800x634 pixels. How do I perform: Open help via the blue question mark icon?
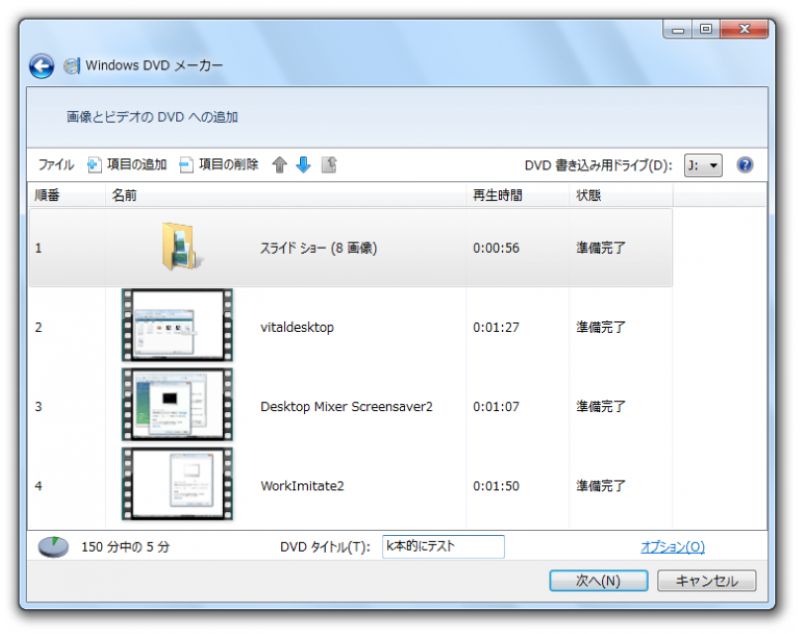tap(743, 165)
